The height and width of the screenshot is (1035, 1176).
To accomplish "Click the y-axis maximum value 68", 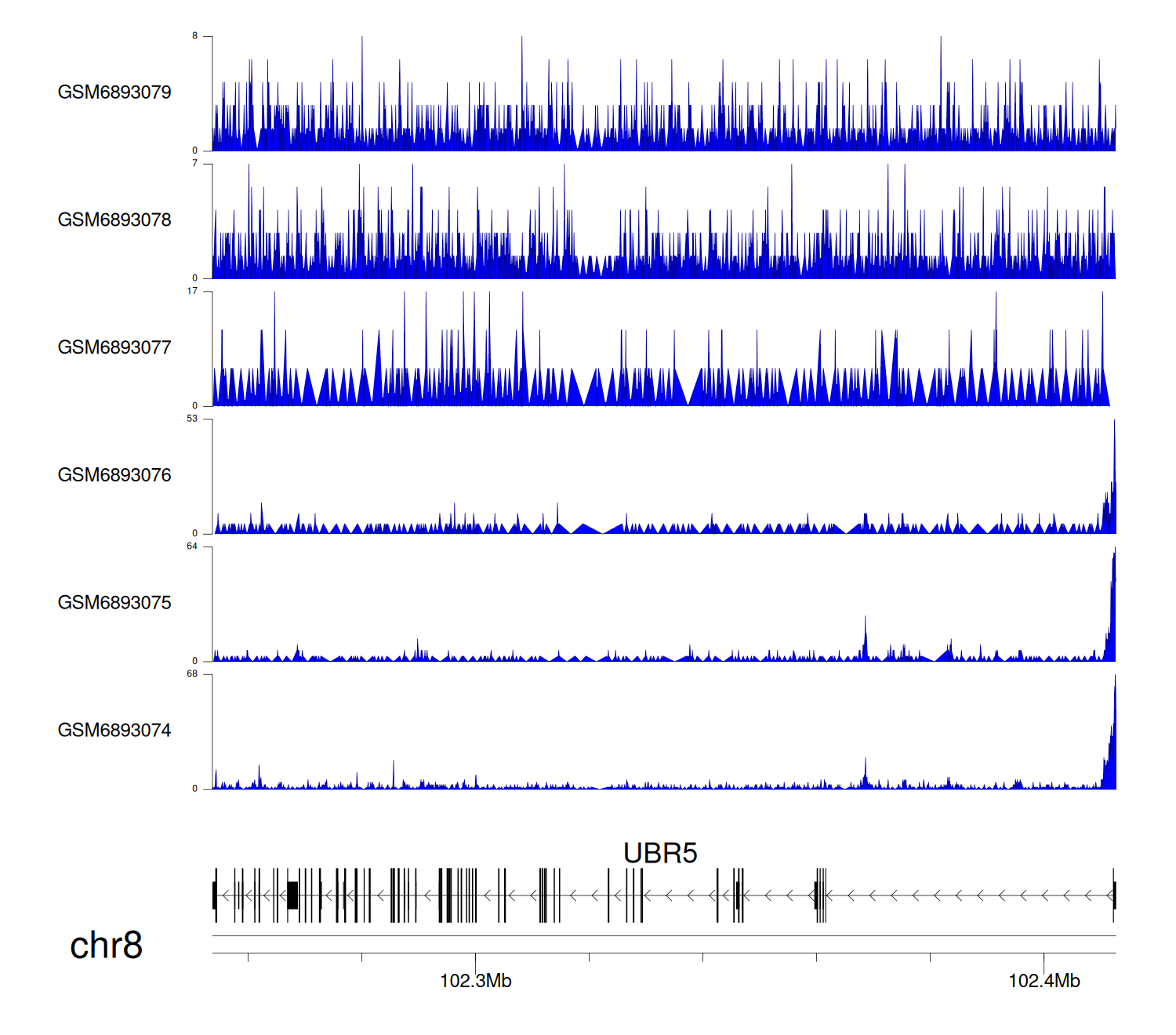I will 192,674.
